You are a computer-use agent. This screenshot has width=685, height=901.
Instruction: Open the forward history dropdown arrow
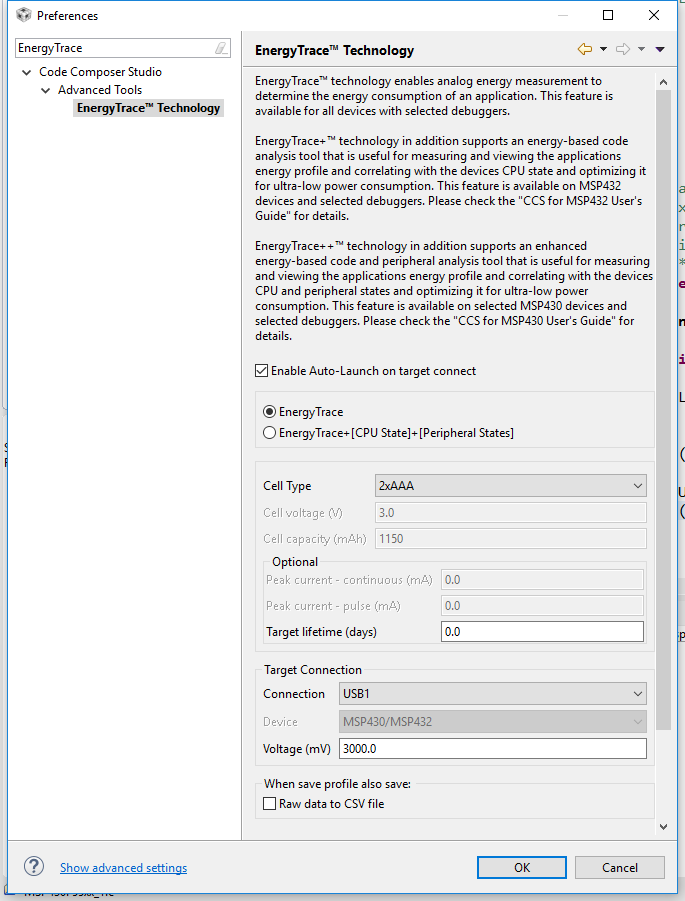(x=641, y=49)
